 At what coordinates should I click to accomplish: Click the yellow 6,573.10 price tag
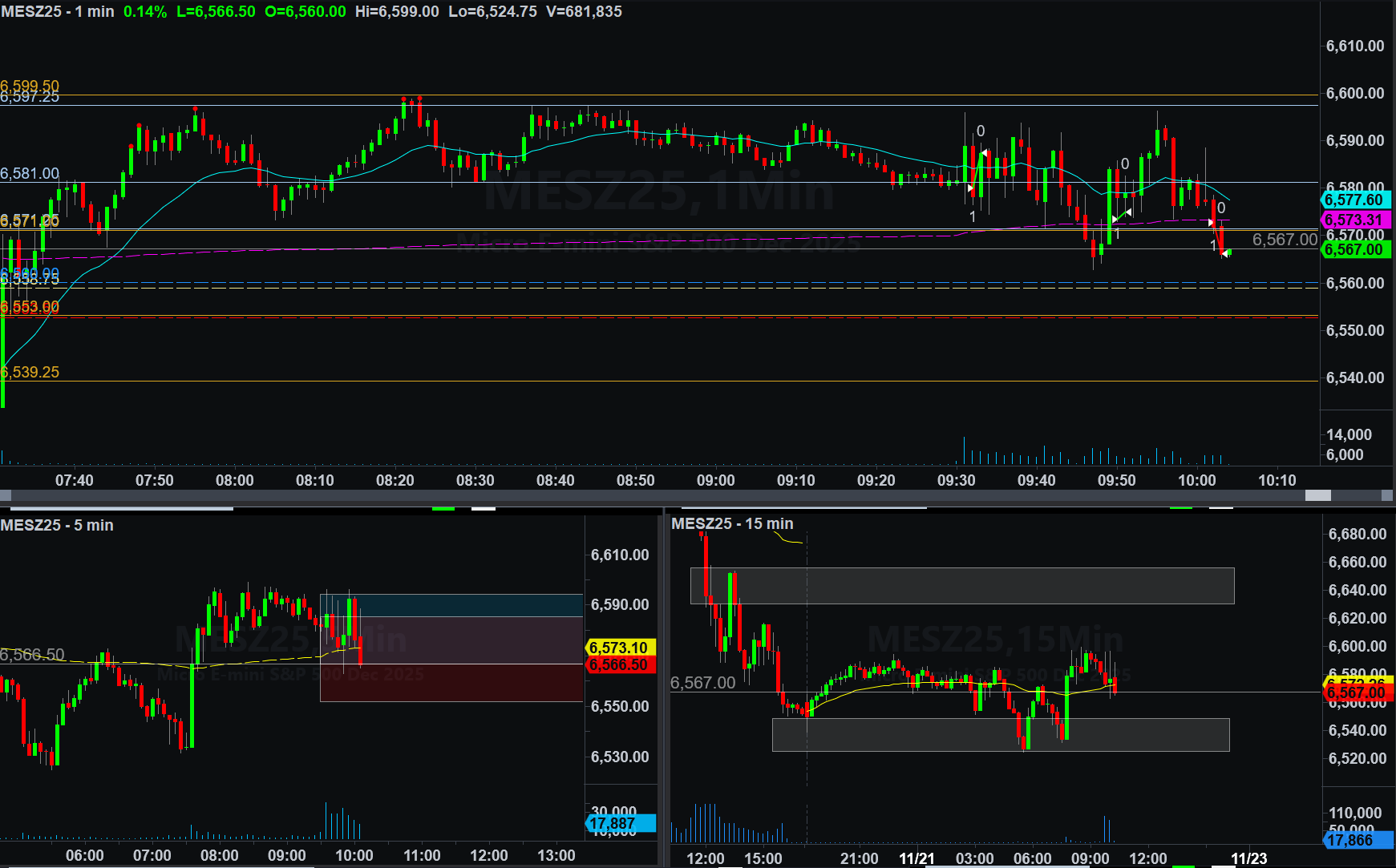tap(620, 648)
